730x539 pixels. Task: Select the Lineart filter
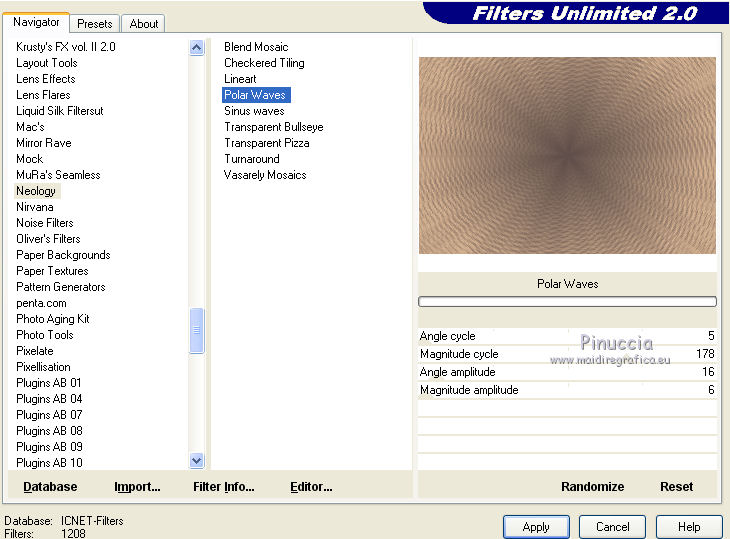tap(240, 79)
